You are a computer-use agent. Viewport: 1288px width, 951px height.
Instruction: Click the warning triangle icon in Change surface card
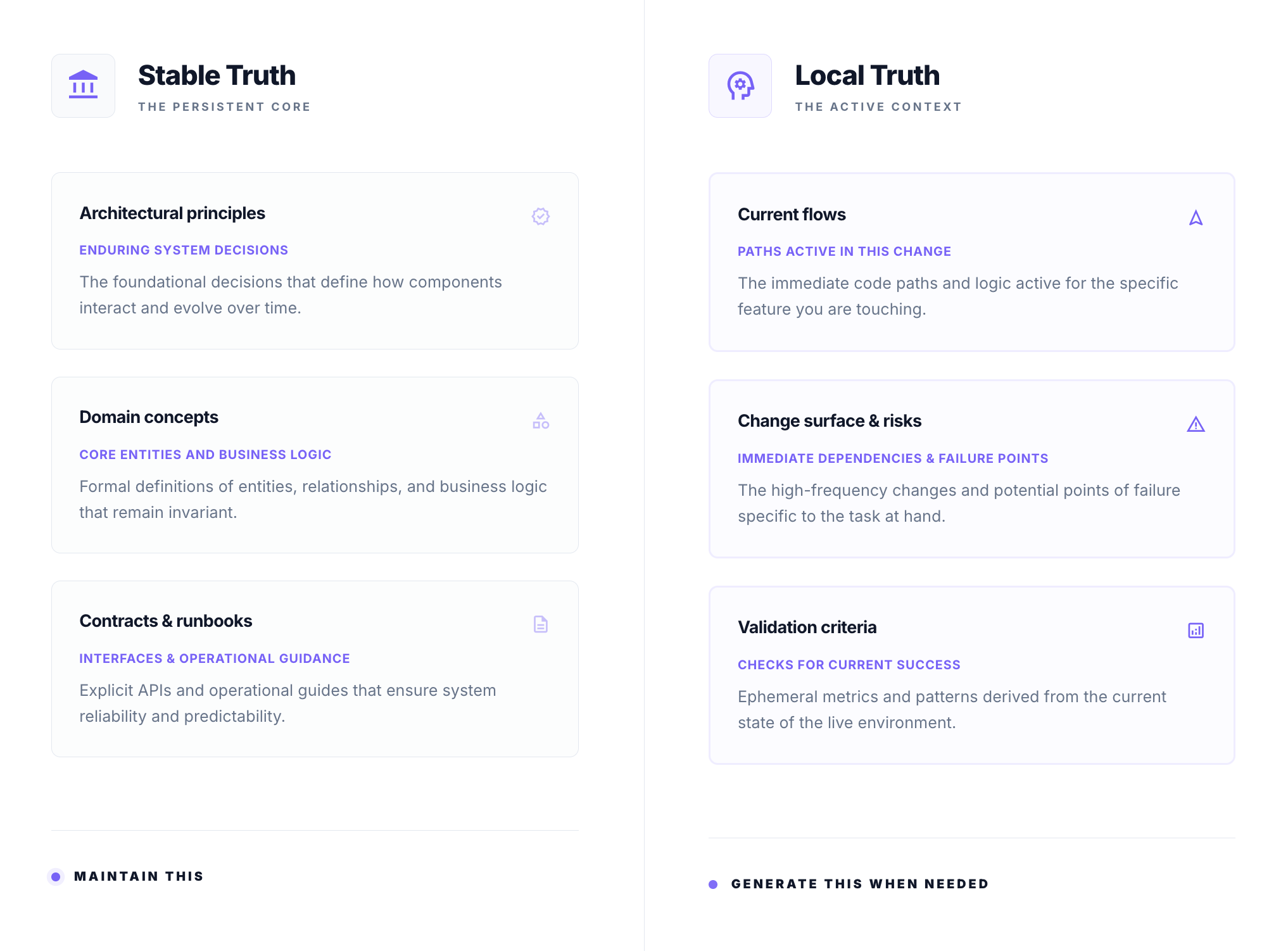tap(1196, 424)
